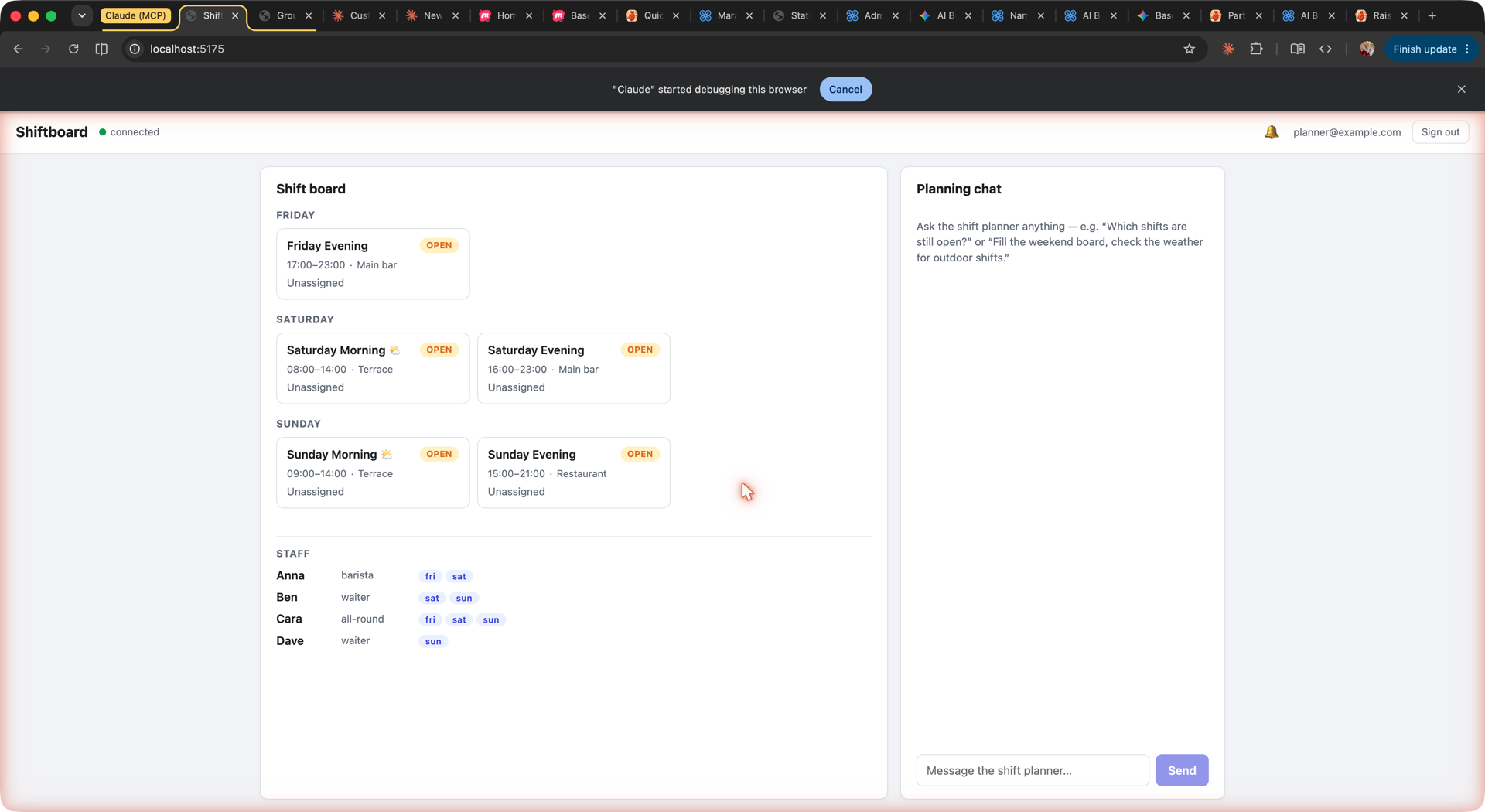Toggle Anna's fri availability tag

[430, 576]
